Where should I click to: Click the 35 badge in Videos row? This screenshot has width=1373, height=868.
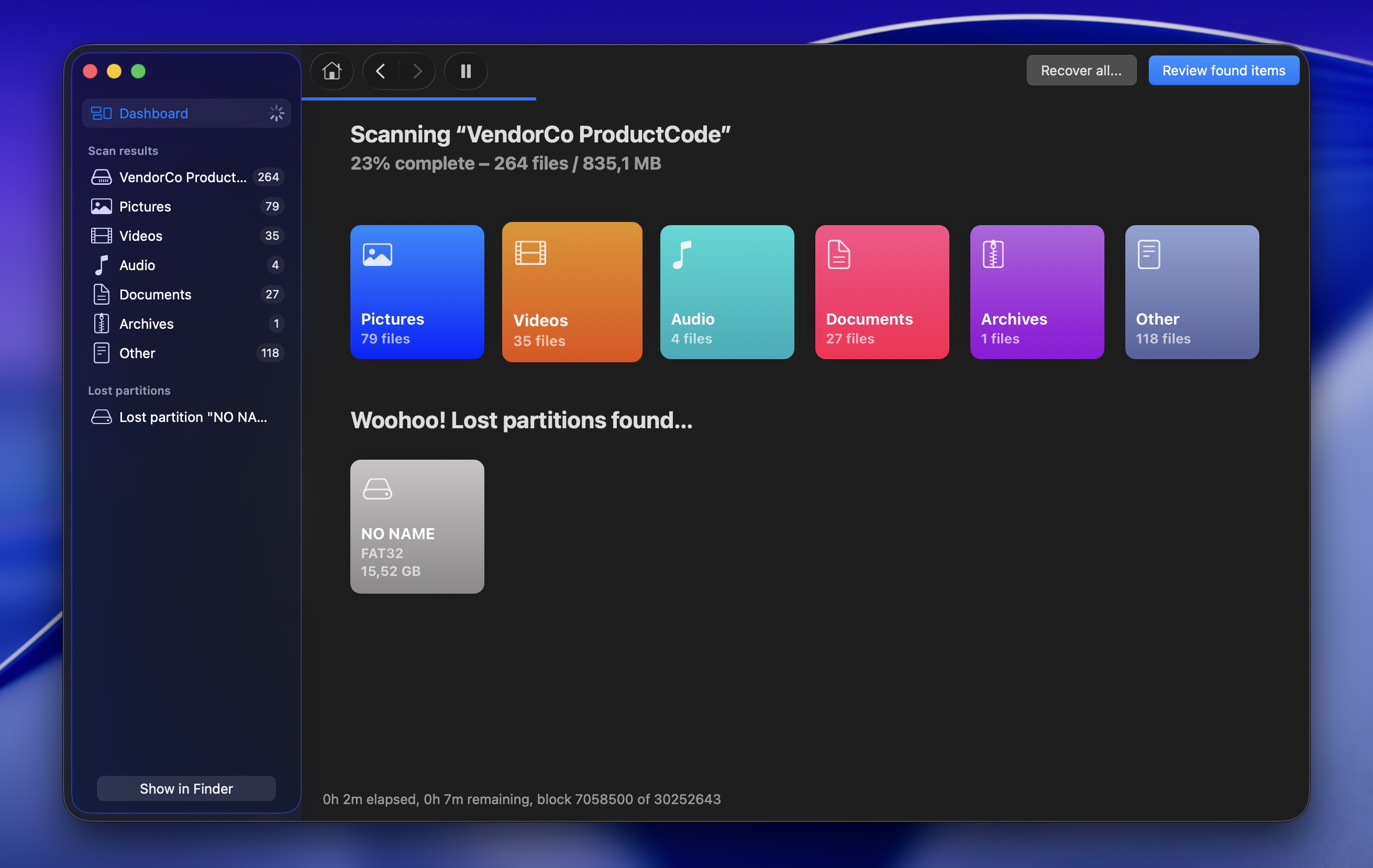pyautogui.click(x=272, y=236)
